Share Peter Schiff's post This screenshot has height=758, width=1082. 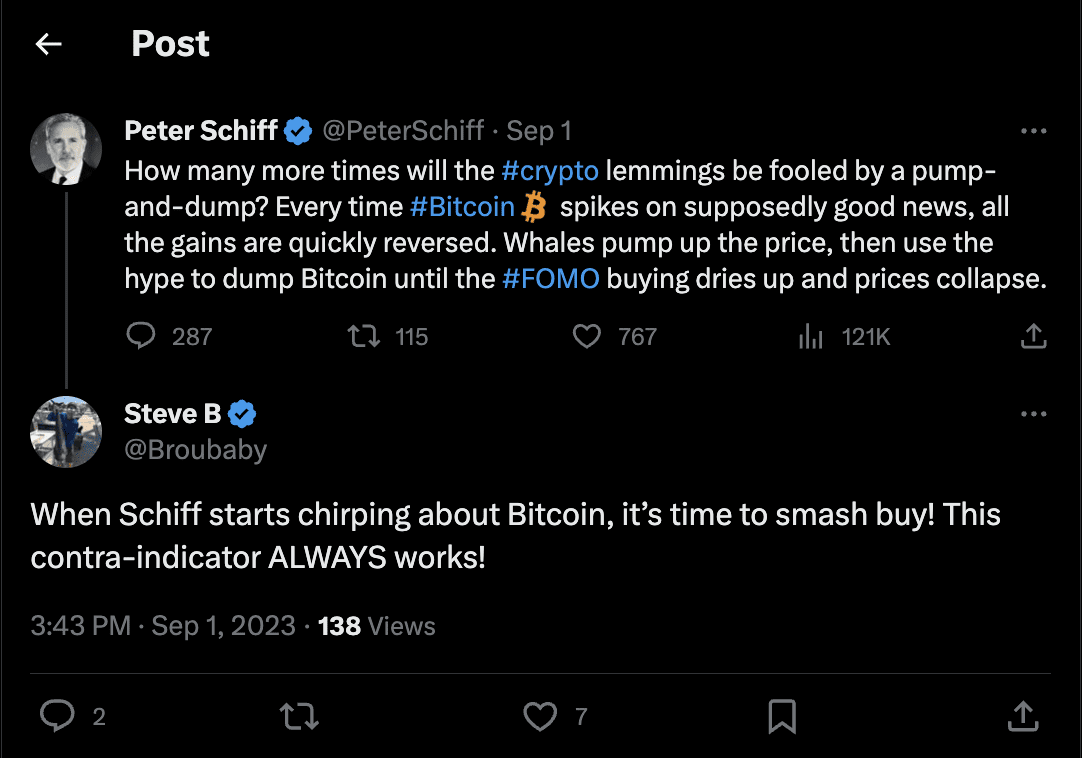coord(1034,336)
